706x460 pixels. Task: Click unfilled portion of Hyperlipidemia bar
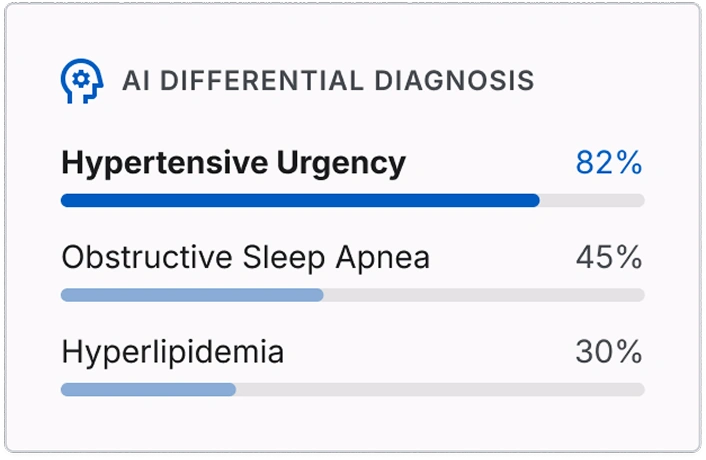(x=440, y=389)
